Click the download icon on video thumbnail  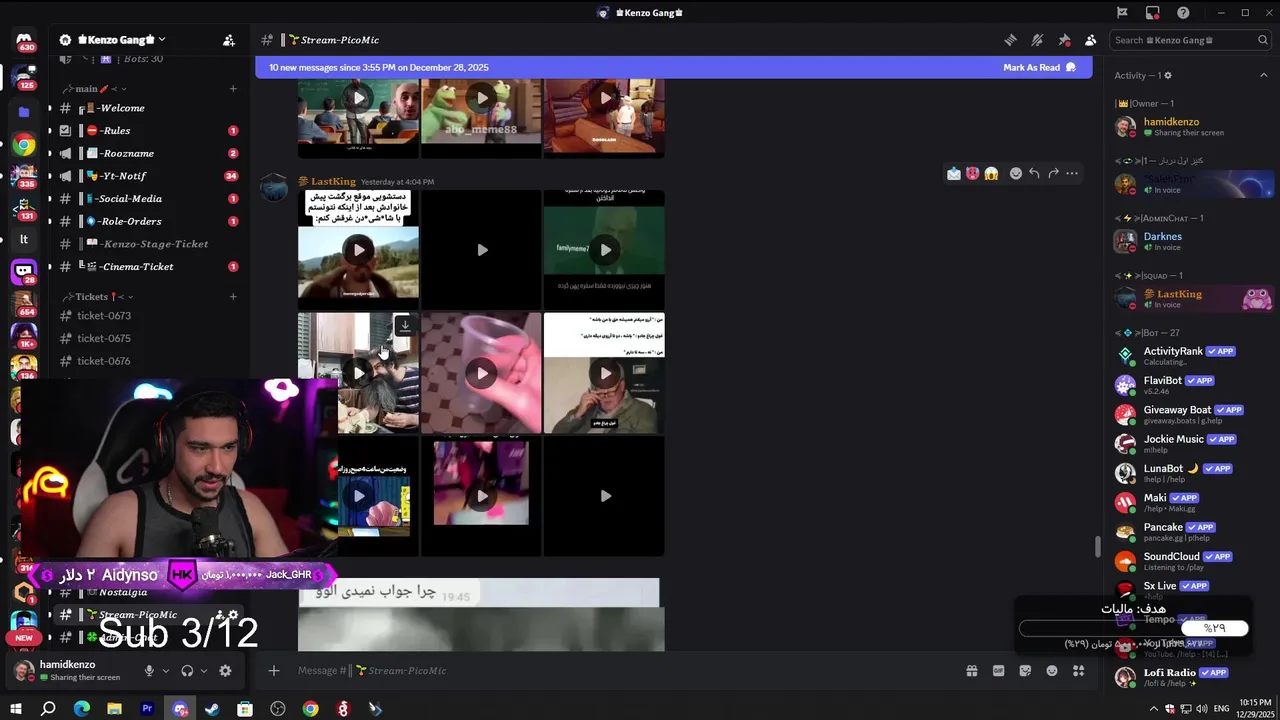pyautogui.click(x=404, y=325)
